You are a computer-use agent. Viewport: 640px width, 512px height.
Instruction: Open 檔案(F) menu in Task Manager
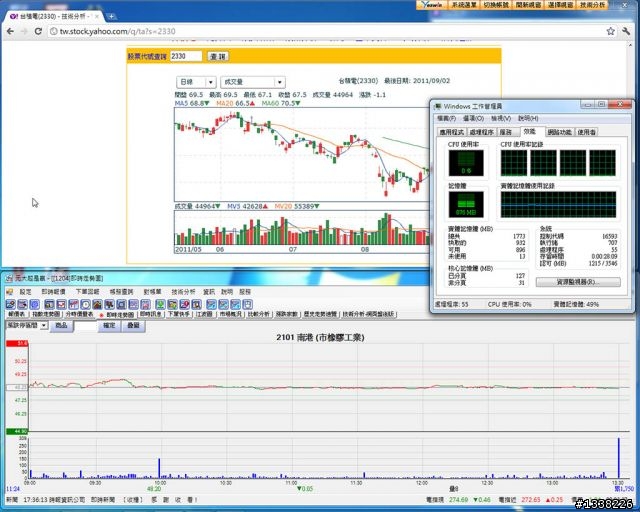(446, 118)
